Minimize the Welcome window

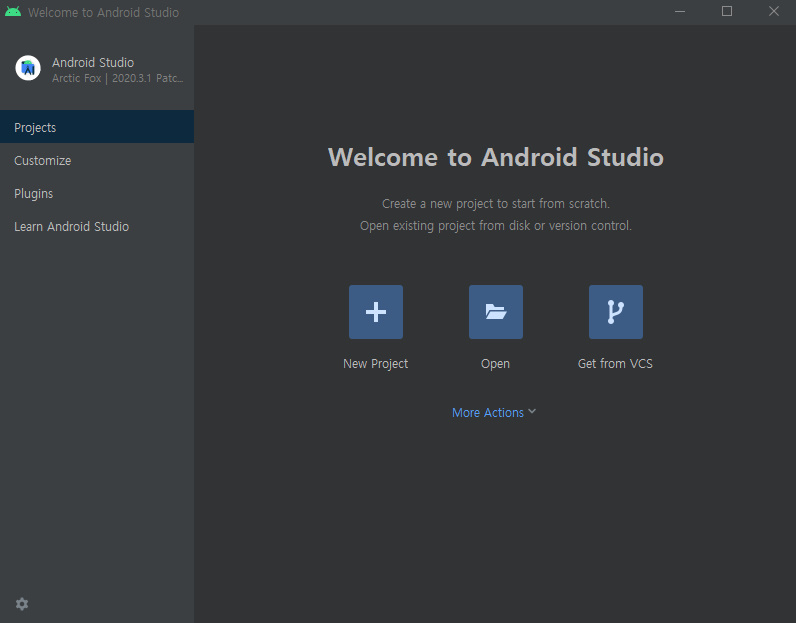680,12
